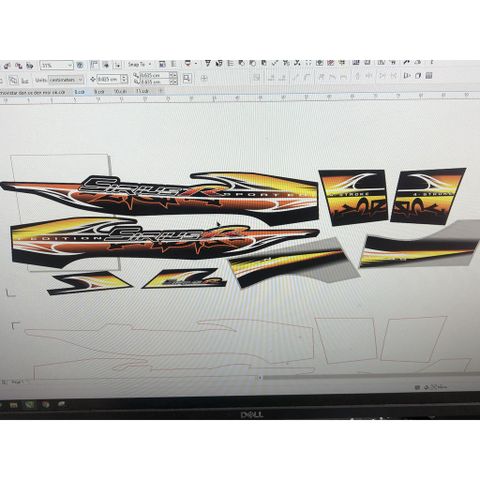This screenshot has width=480, height=480.
Task: Select the left 4-Stroke square decal panel
Action: (353, 197)
